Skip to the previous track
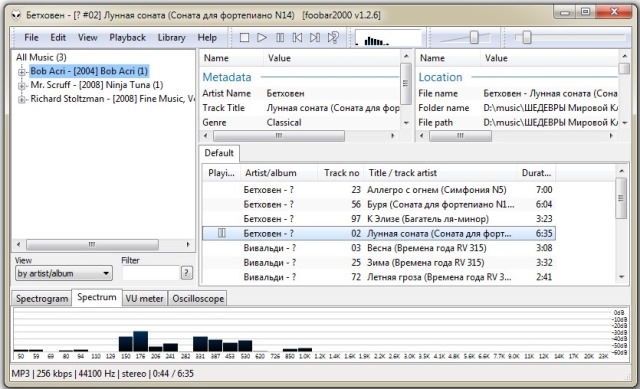 tap(298, 38)
